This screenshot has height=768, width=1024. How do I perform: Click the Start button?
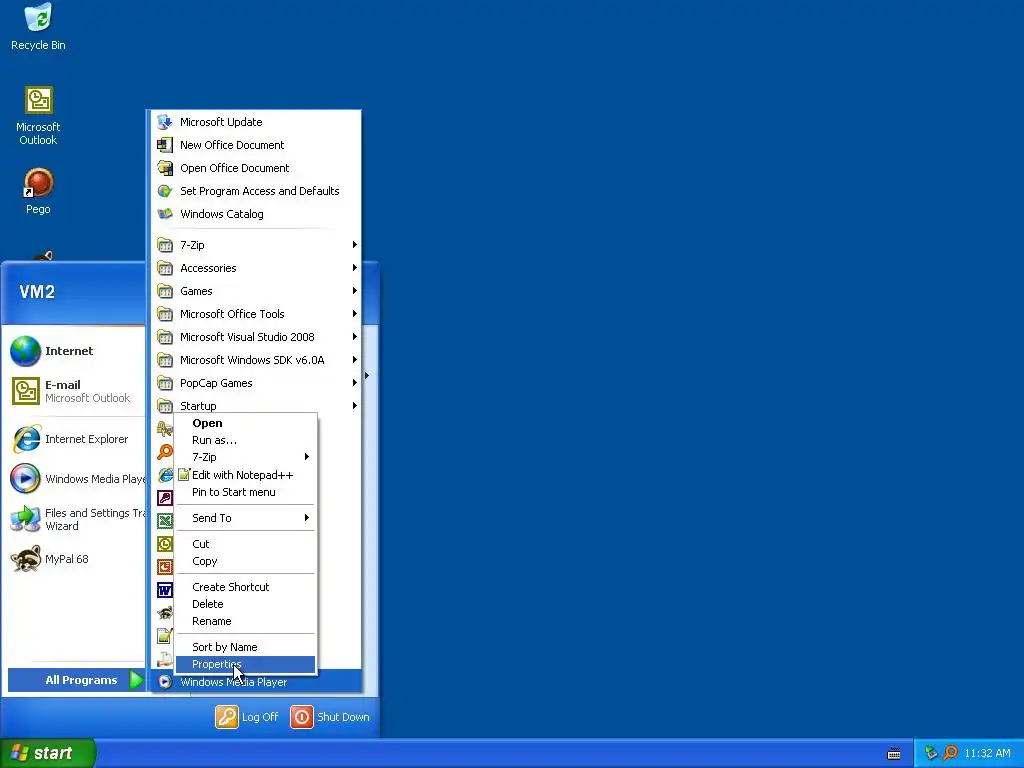[47, 753]
